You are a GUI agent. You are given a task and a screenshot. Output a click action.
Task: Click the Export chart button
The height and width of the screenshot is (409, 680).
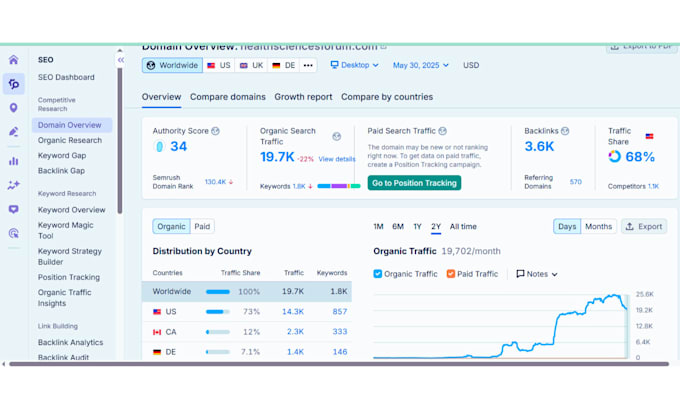644,226
